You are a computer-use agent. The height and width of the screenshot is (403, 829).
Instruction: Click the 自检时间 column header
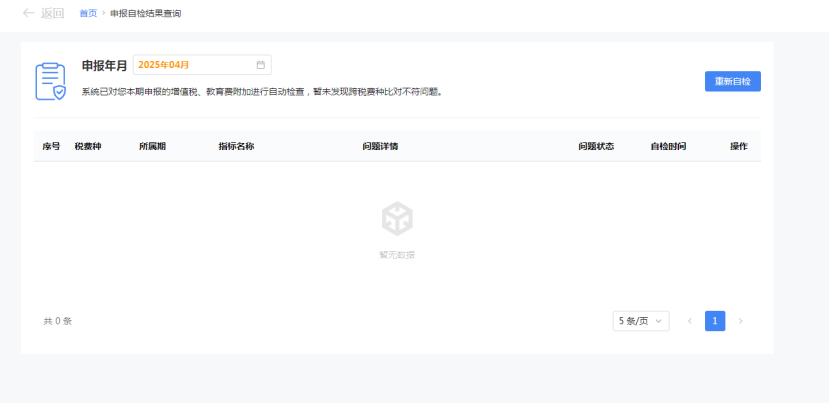coord(668,146)
